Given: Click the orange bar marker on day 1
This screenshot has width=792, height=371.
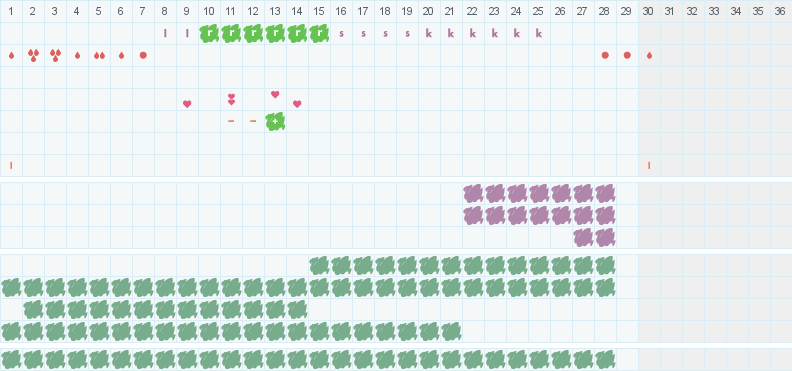Looking at the screenshot, I should (x=11, y=165).
